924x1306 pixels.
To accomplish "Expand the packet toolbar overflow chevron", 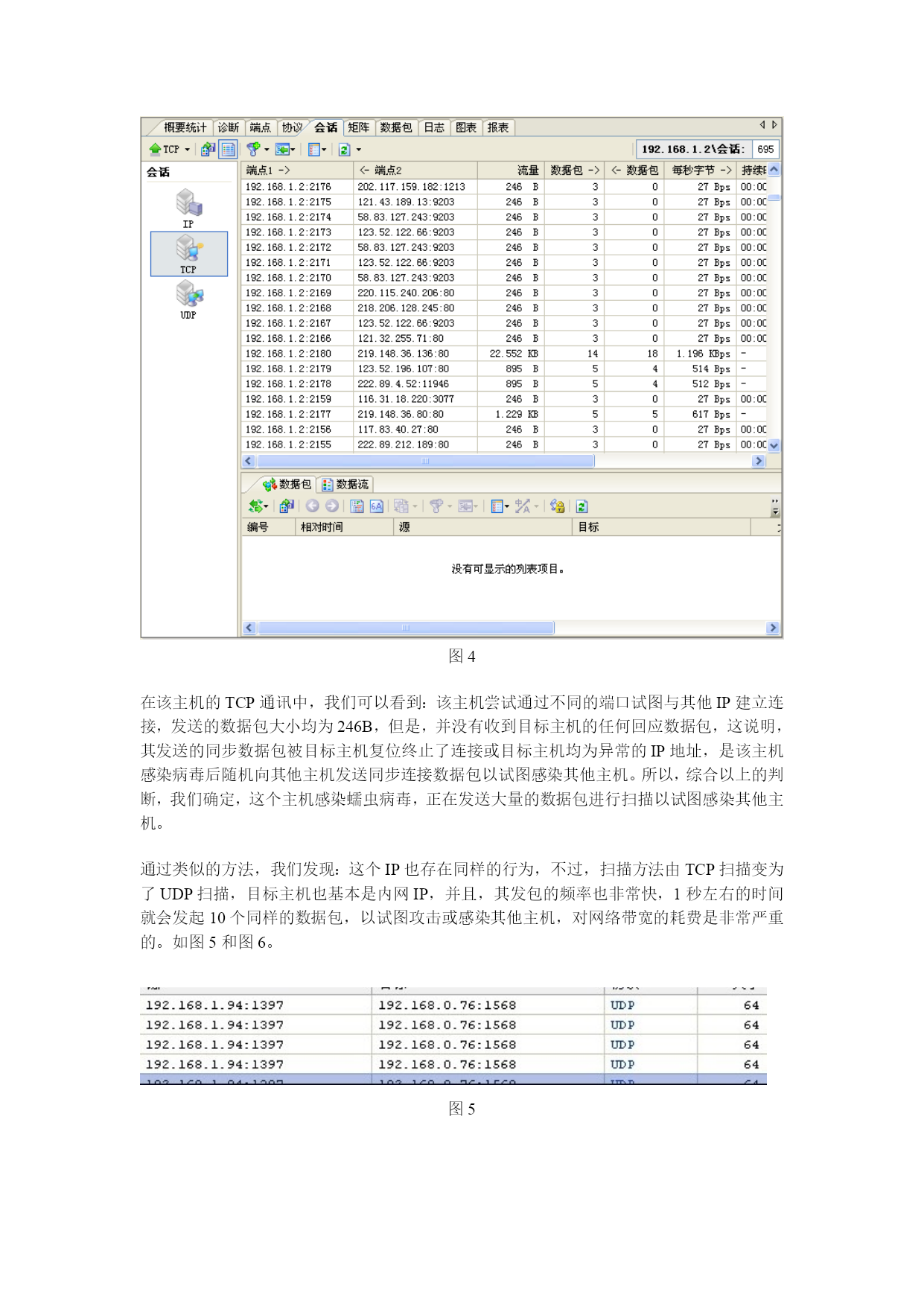I will [x=775, y=507].
